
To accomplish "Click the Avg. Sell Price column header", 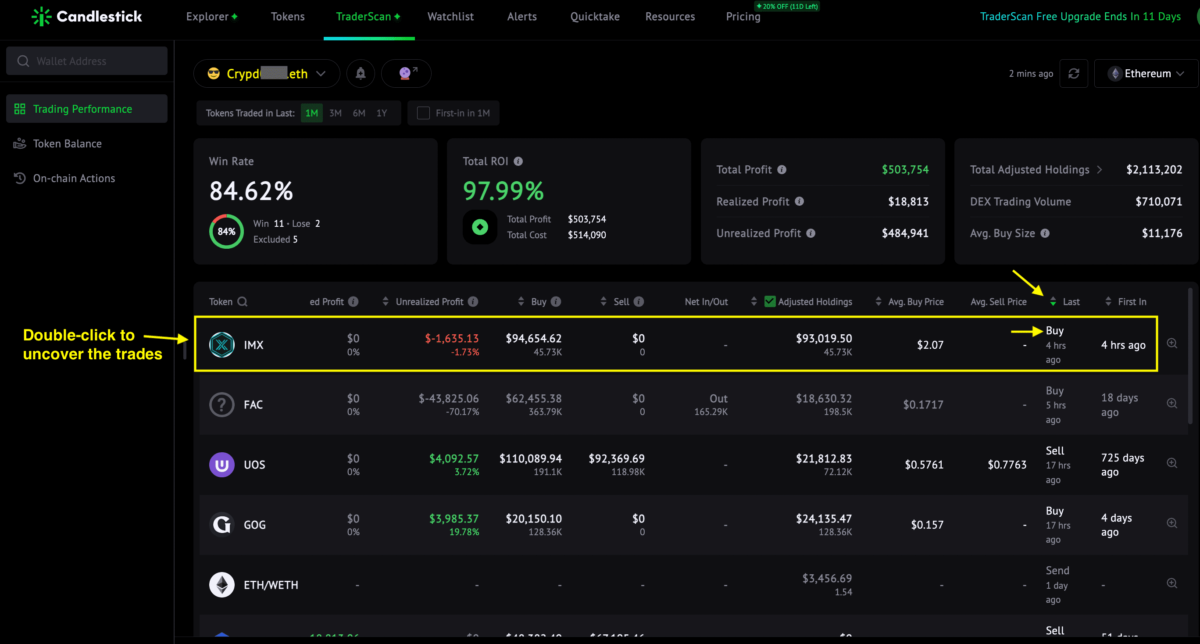I will point(998,302).
